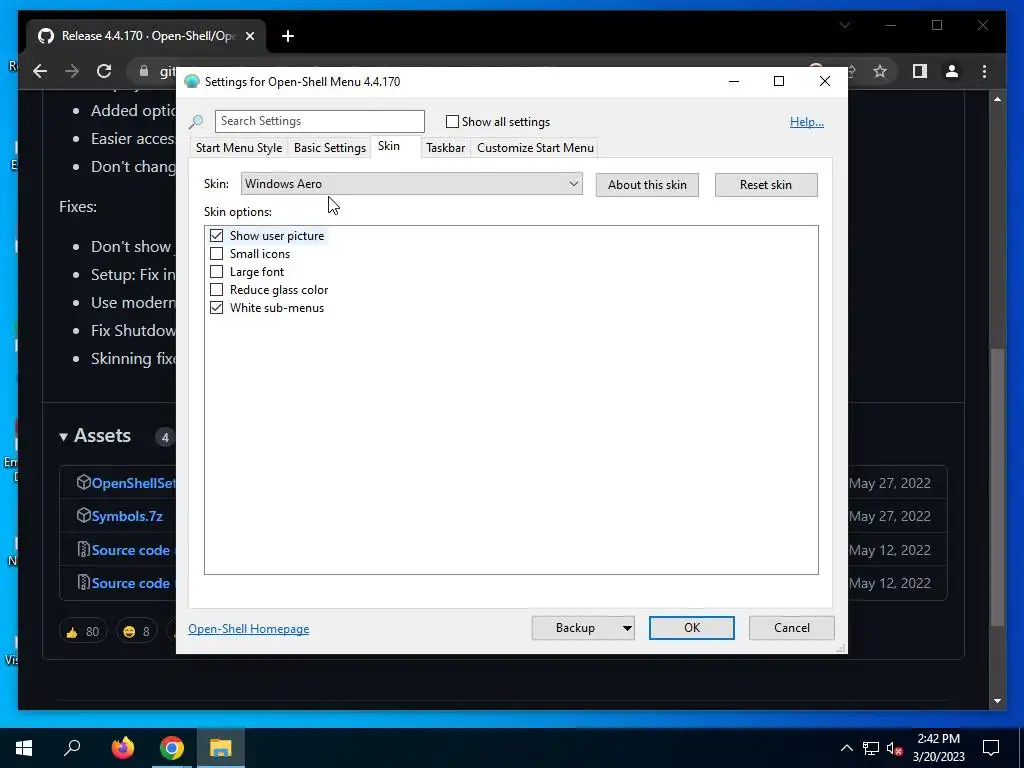Click the Search Settings input field
The image size is (1024, 768).
coord(320,121)
